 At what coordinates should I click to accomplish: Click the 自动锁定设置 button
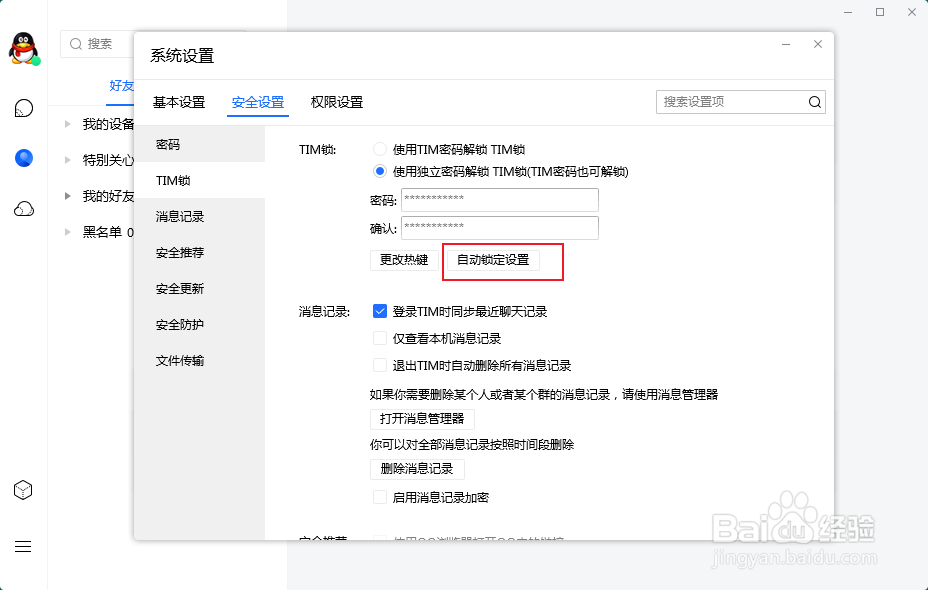(x=493, y=260)
